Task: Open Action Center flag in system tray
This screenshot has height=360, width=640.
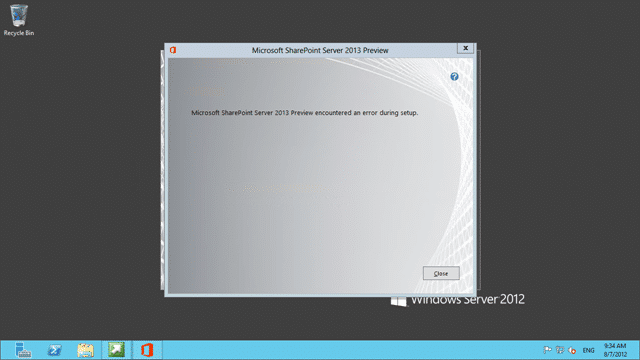Action: pyautogui.click(x=547, y=350)
